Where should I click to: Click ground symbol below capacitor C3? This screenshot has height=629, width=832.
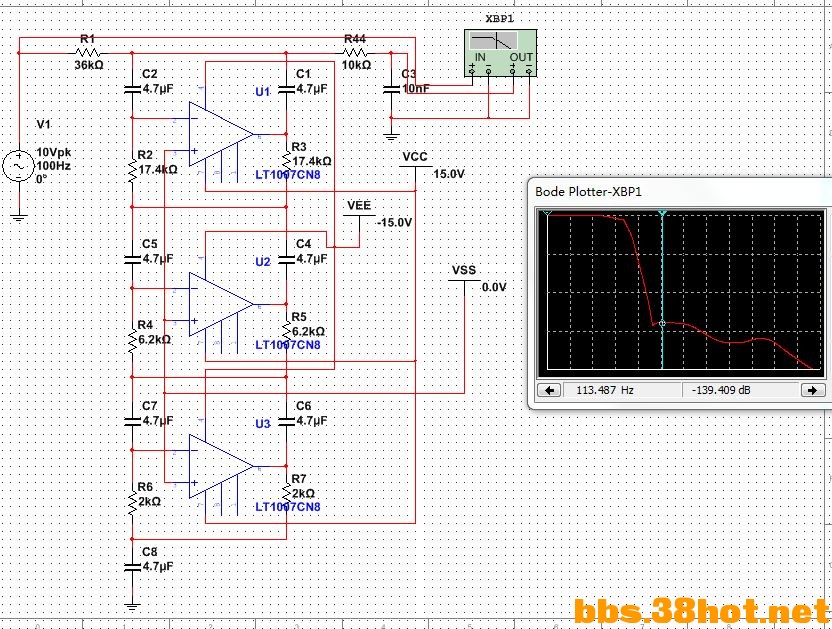(391, 137)
